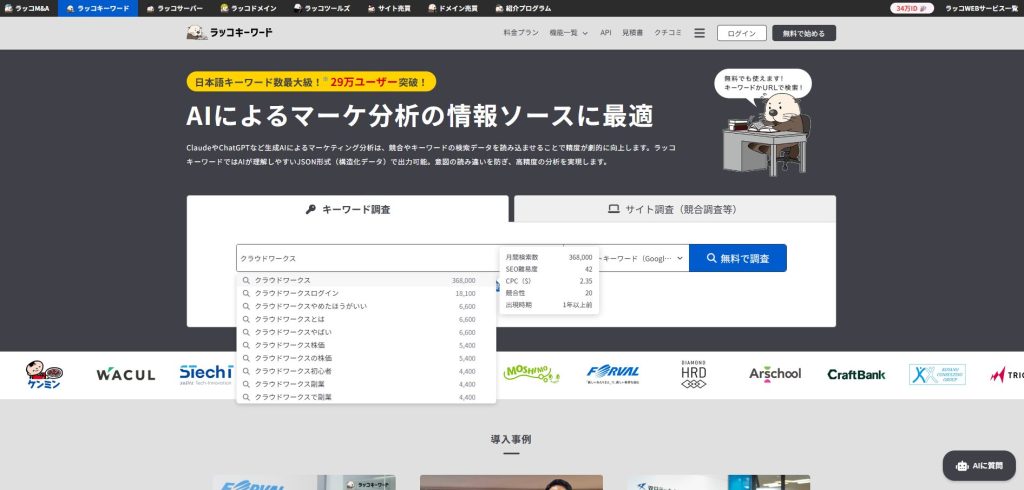
Task: Expand the 機能一覧 dropdown menu
Action: coord(569,33)
